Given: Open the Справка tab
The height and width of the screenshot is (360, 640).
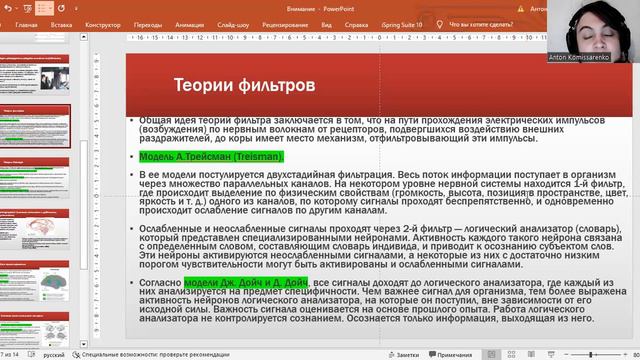Looking at the screenshot, I should click(356, 25).
